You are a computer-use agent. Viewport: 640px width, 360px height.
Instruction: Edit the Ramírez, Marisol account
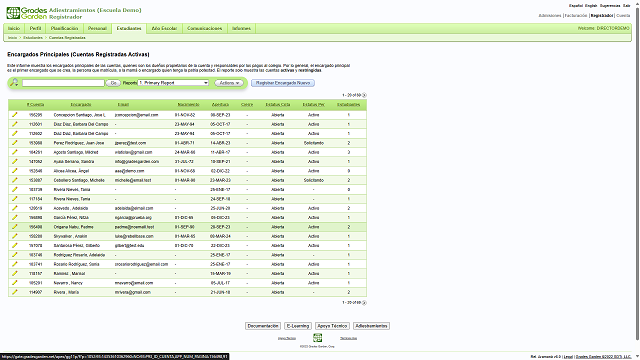tap(15, 273)
